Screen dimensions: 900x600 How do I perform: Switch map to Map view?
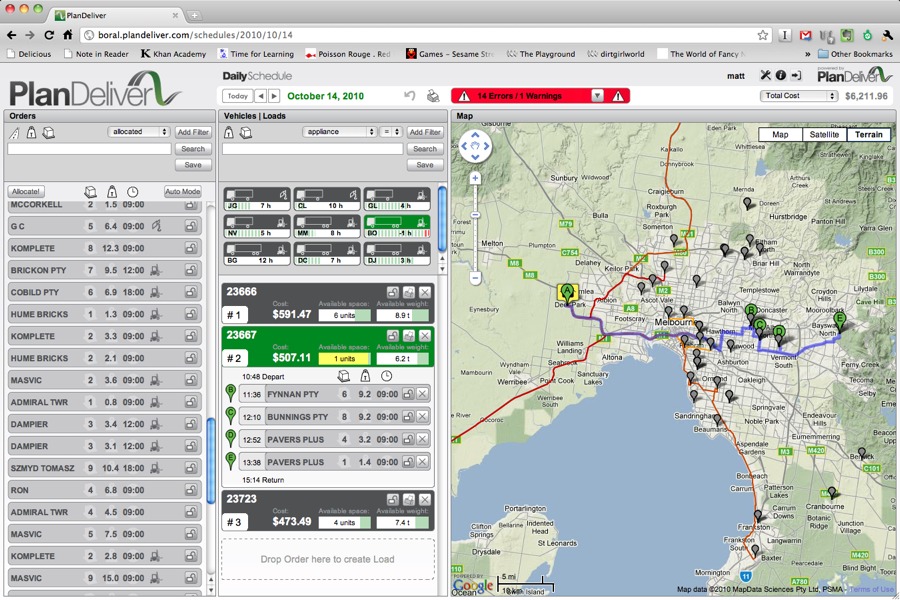pos(780,134)
